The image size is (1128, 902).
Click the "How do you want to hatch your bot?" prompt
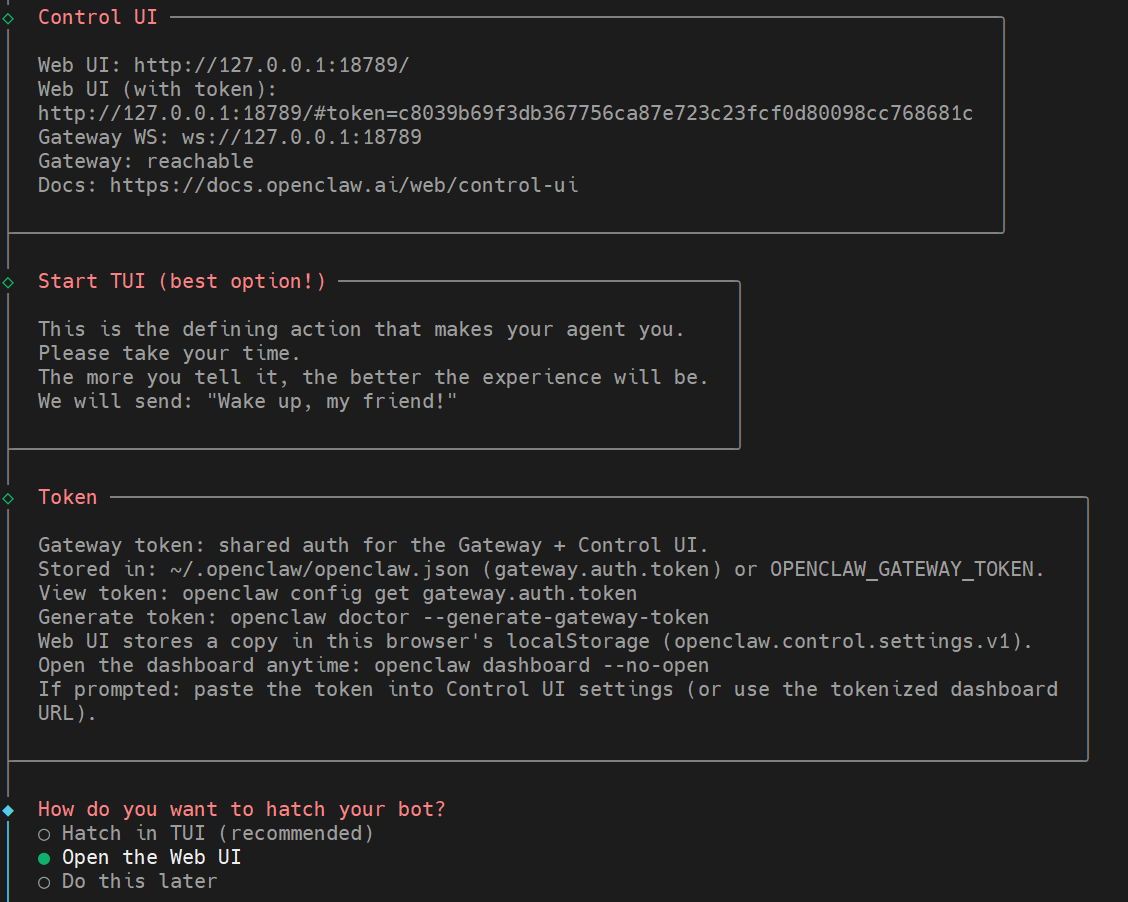[241, 809]
